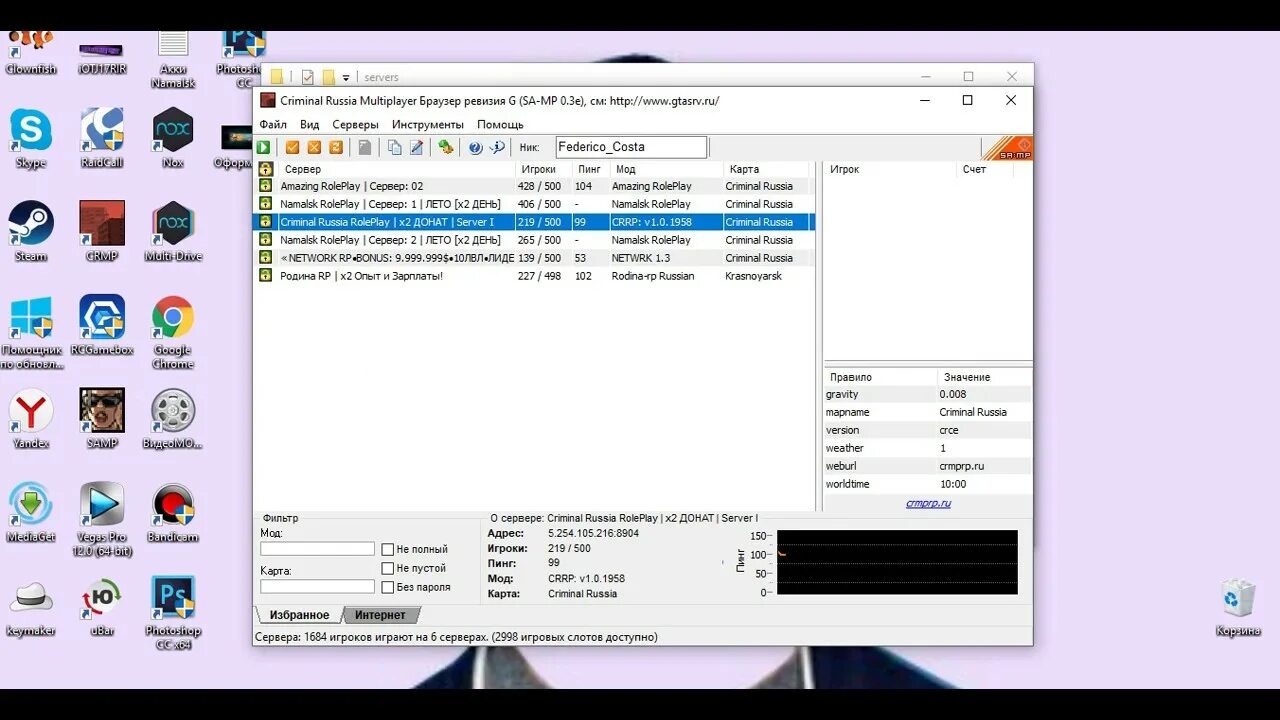Viewport: 1280px width, 720px height.
Task: Open the Корзина recycle bin icon
Action: point(1238,607)
